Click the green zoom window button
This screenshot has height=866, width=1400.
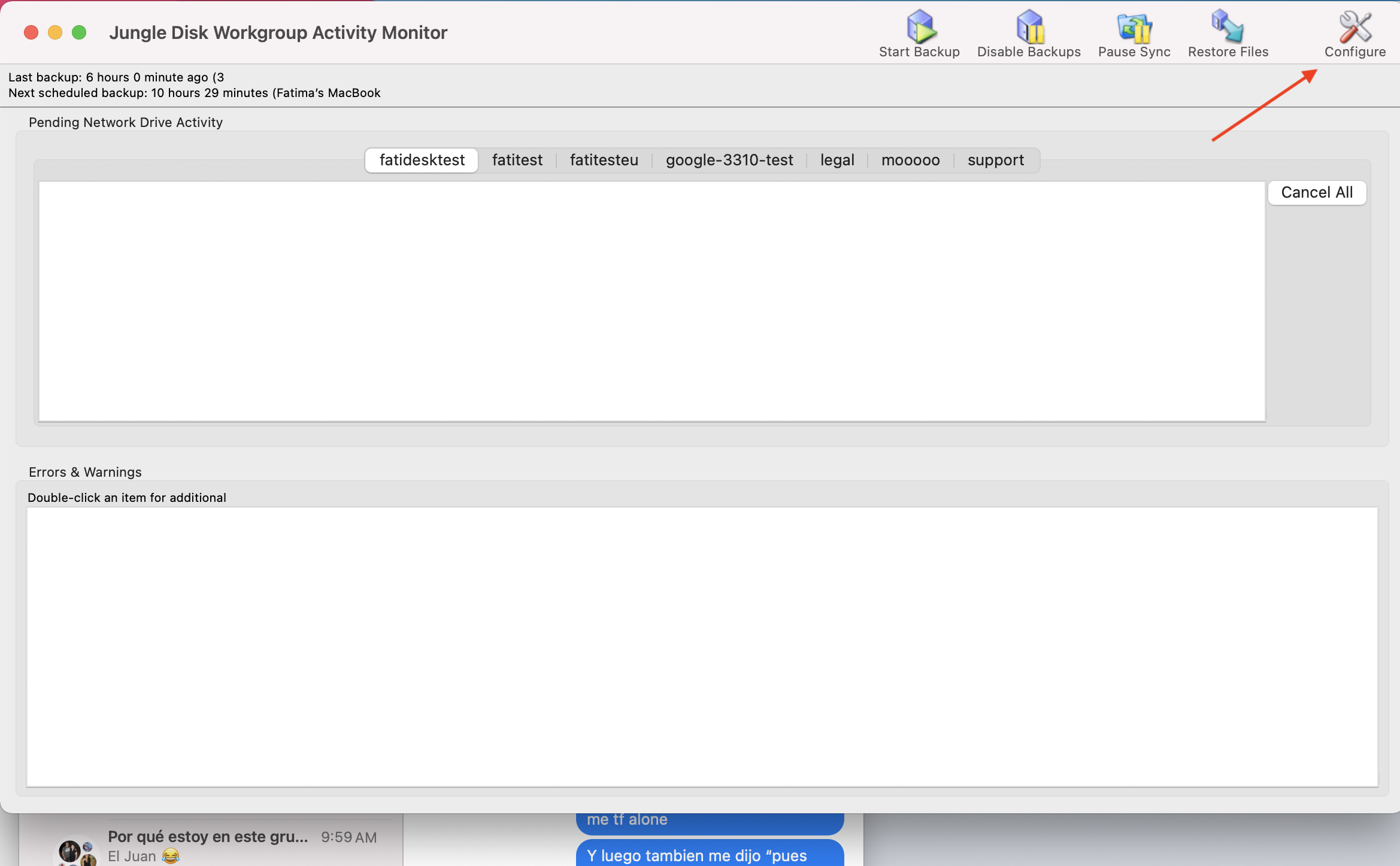pyautogui.click(x=78, y=32)
